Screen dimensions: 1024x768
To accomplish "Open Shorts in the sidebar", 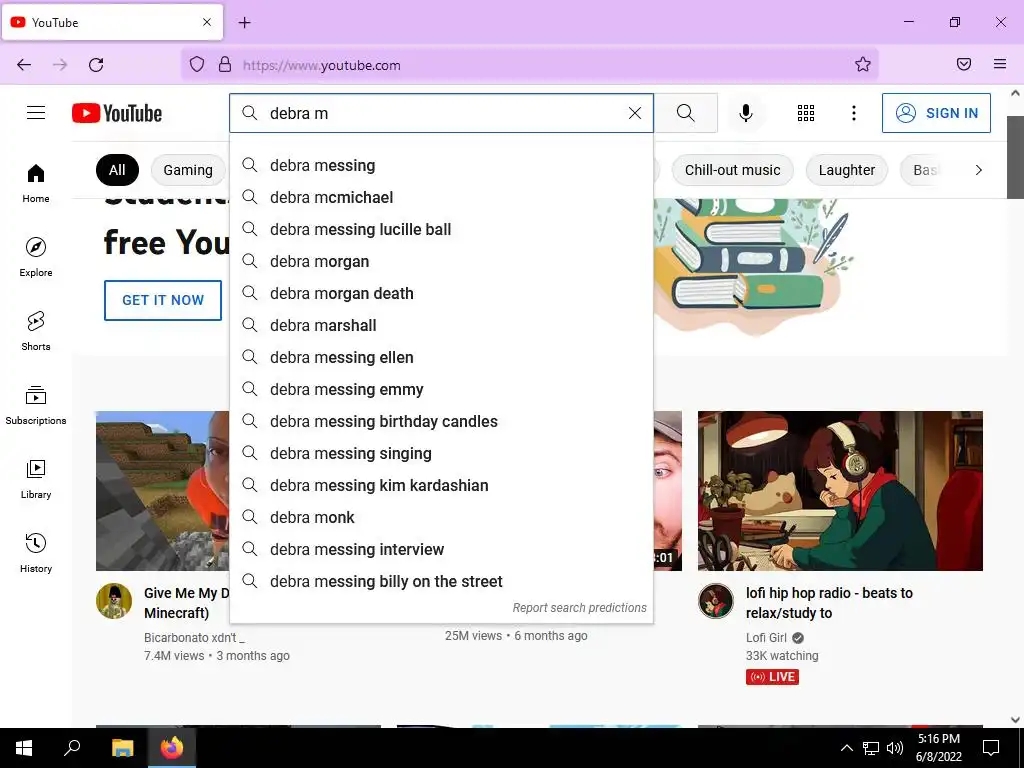I will coord(36,331).
